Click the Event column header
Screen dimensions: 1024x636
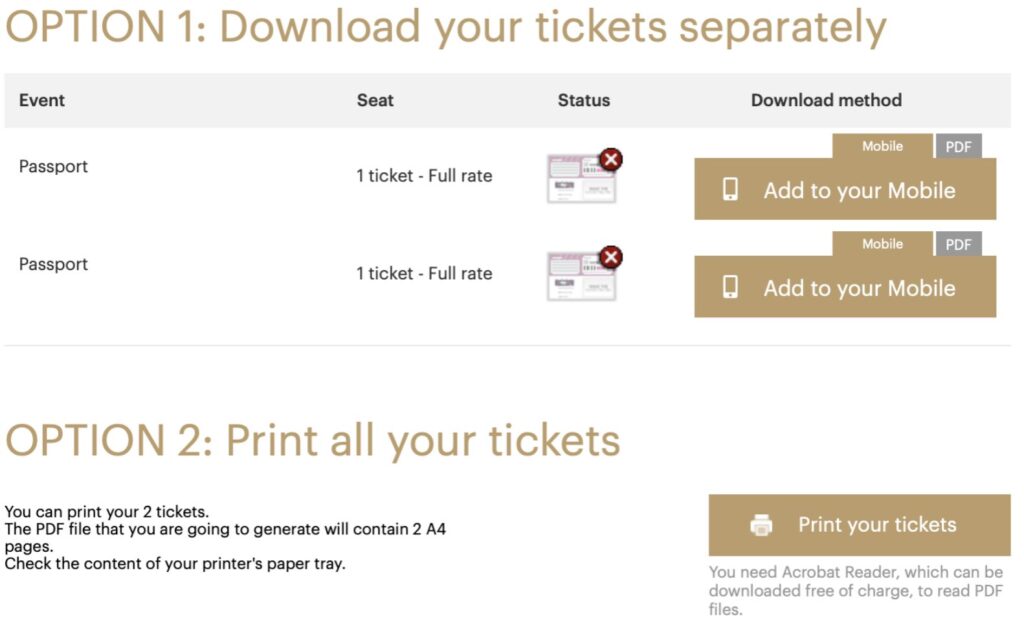42,100
